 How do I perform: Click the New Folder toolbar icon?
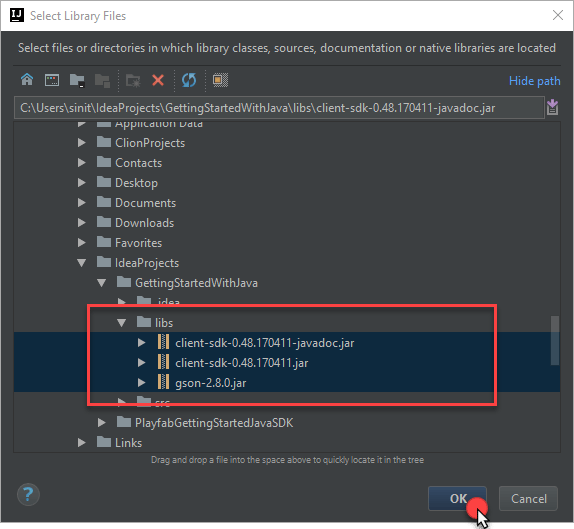[x=133, y=80]
